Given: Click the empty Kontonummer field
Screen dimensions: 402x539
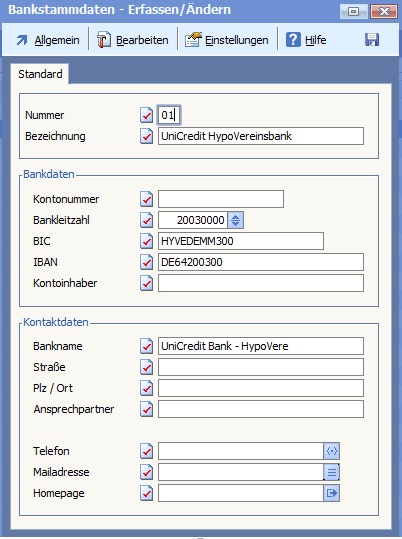Looking at the screenshot, I should pyautogui.click(x=221, y=199).
